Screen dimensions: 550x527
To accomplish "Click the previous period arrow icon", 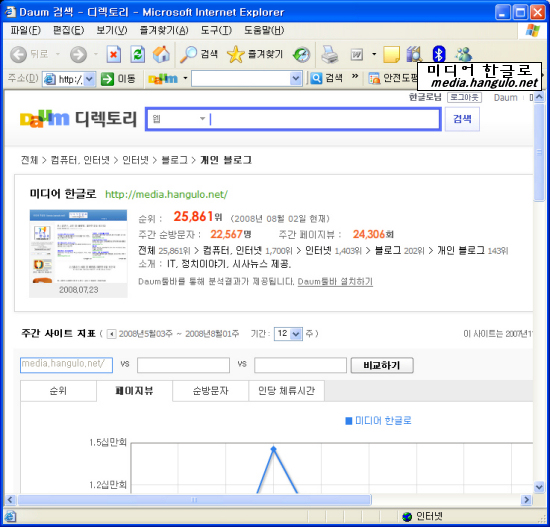I will pos(111,334).
